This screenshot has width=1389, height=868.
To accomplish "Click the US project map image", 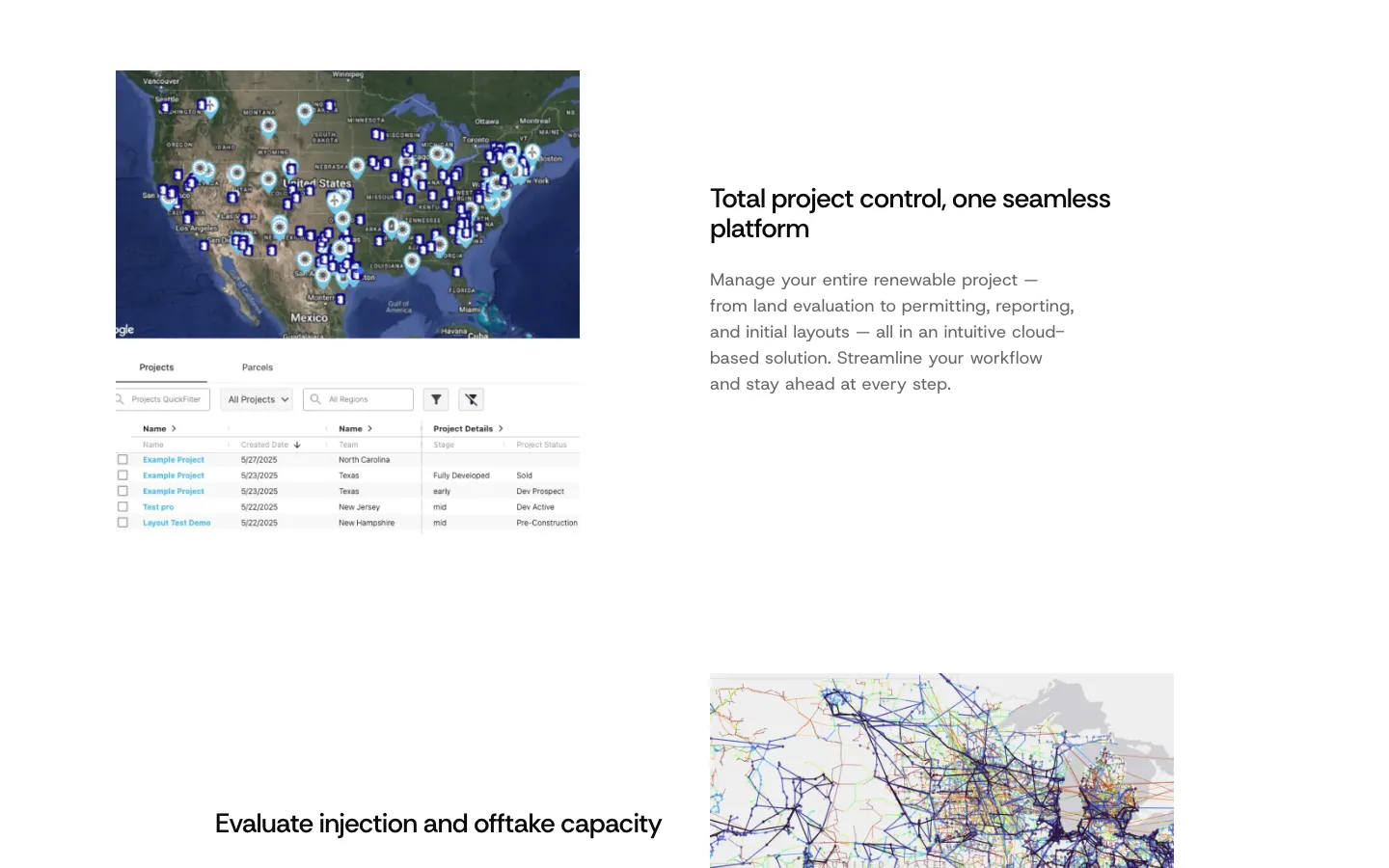I will pos(347,204).
